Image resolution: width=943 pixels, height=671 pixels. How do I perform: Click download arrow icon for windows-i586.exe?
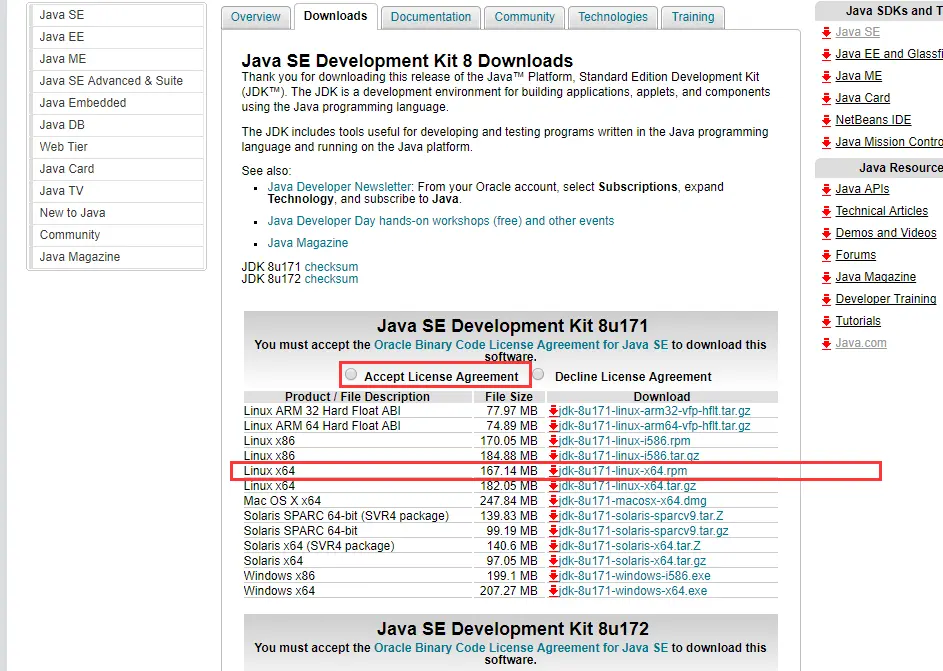554,576
